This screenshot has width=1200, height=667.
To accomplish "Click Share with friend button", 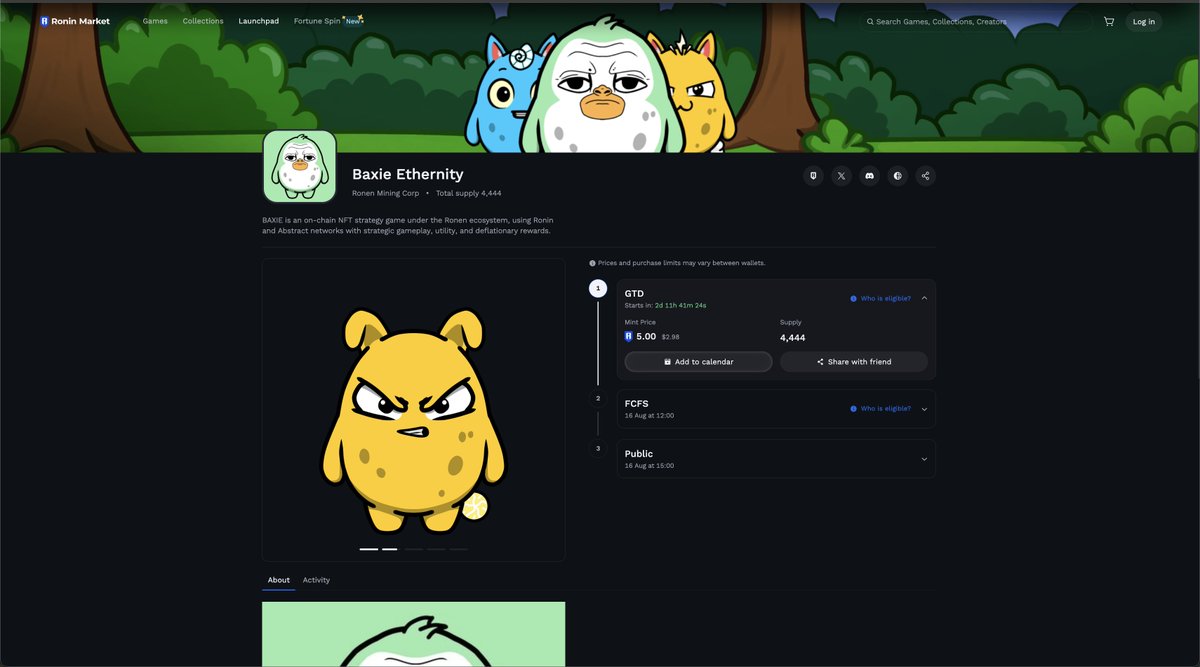I will (x=854, y=362).
